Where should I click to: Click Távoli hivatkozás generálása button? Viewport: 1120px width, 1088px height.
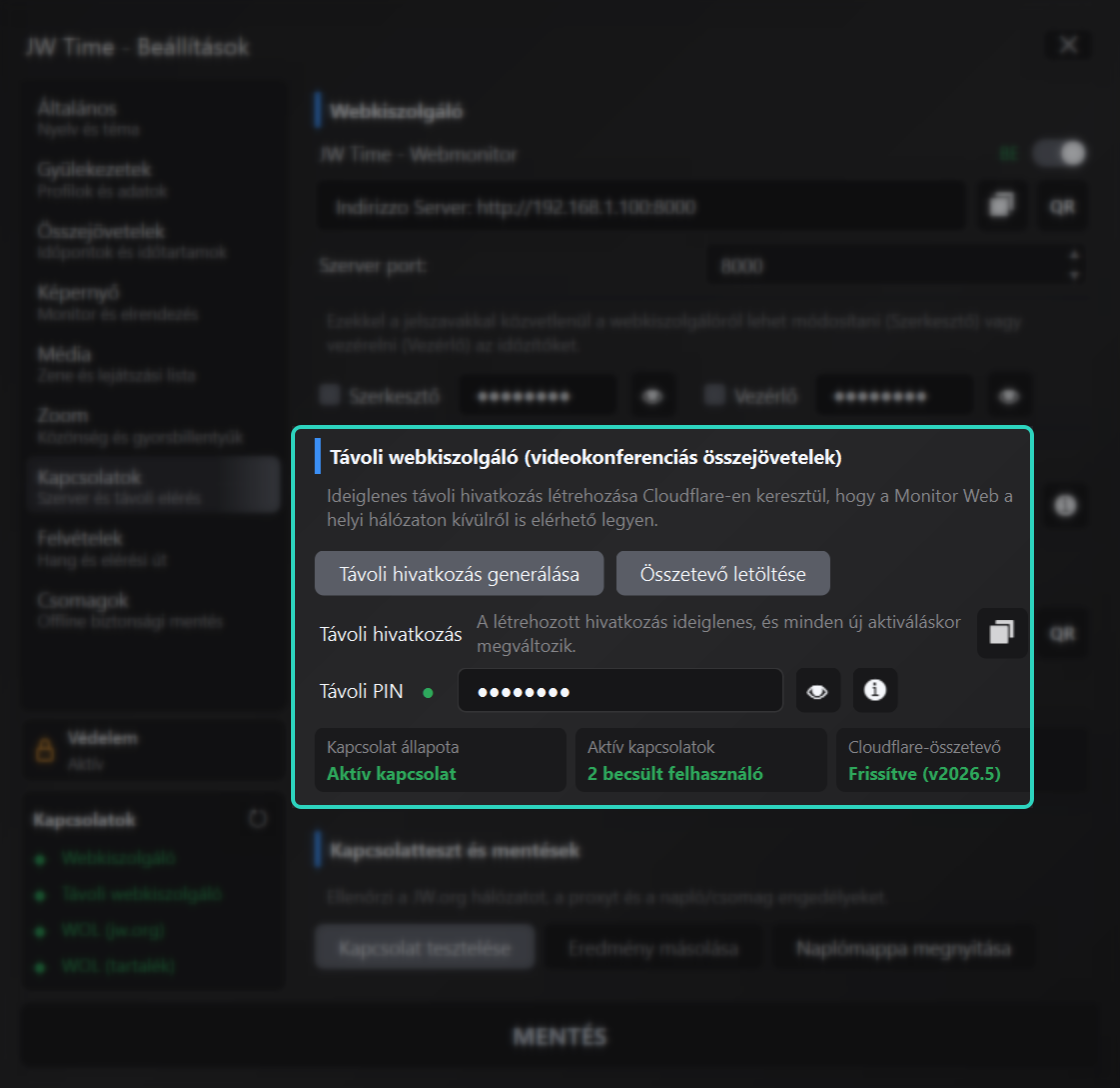point(459,574)
